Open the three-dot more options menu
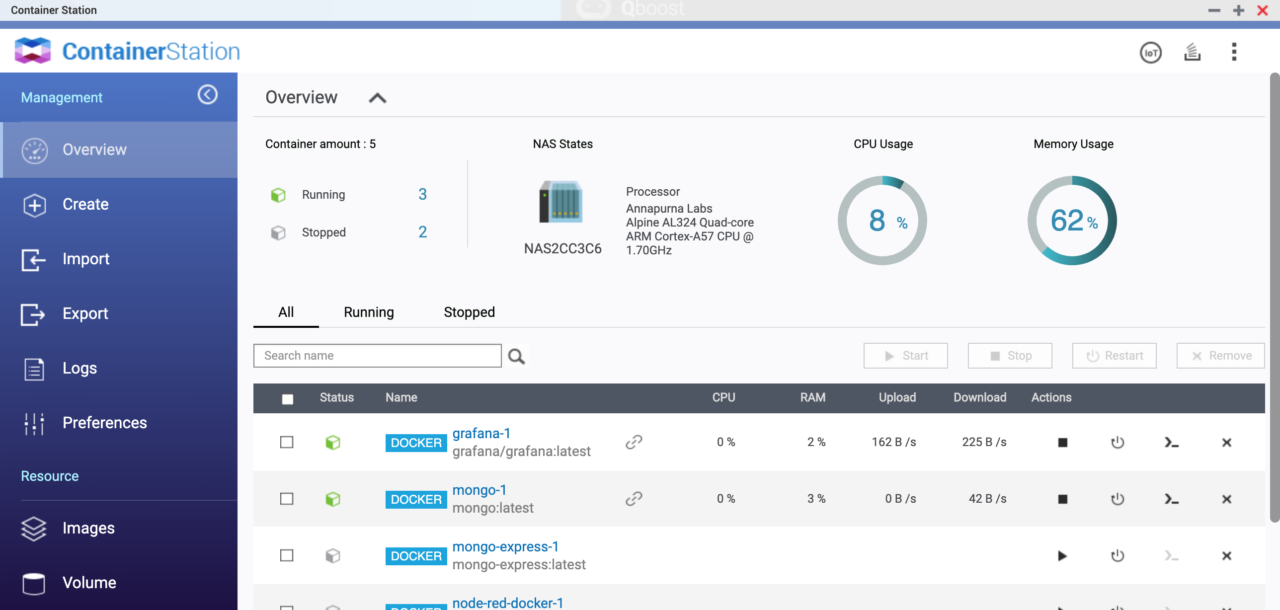This screenshot has height=610, width=1280. tap(1234, 52)
